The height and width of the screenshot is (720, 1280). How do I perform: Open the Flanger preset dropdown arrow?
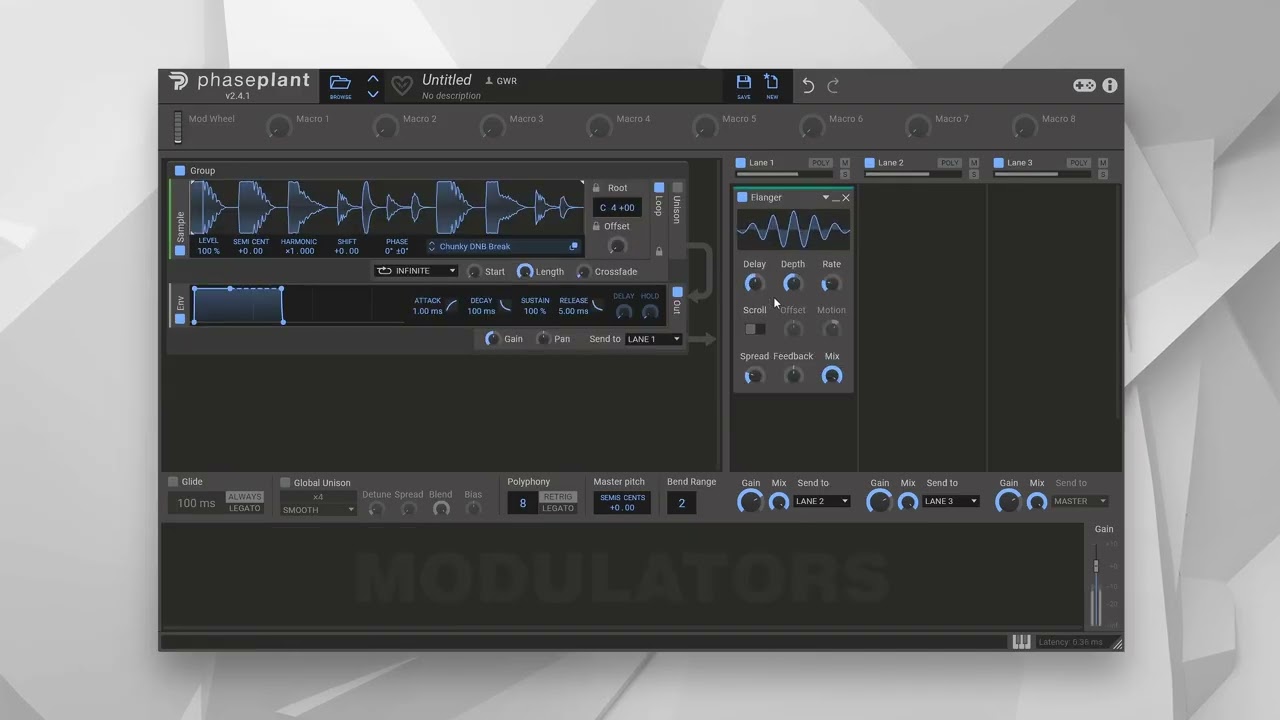pyautogui.click(x=825, y=198)
